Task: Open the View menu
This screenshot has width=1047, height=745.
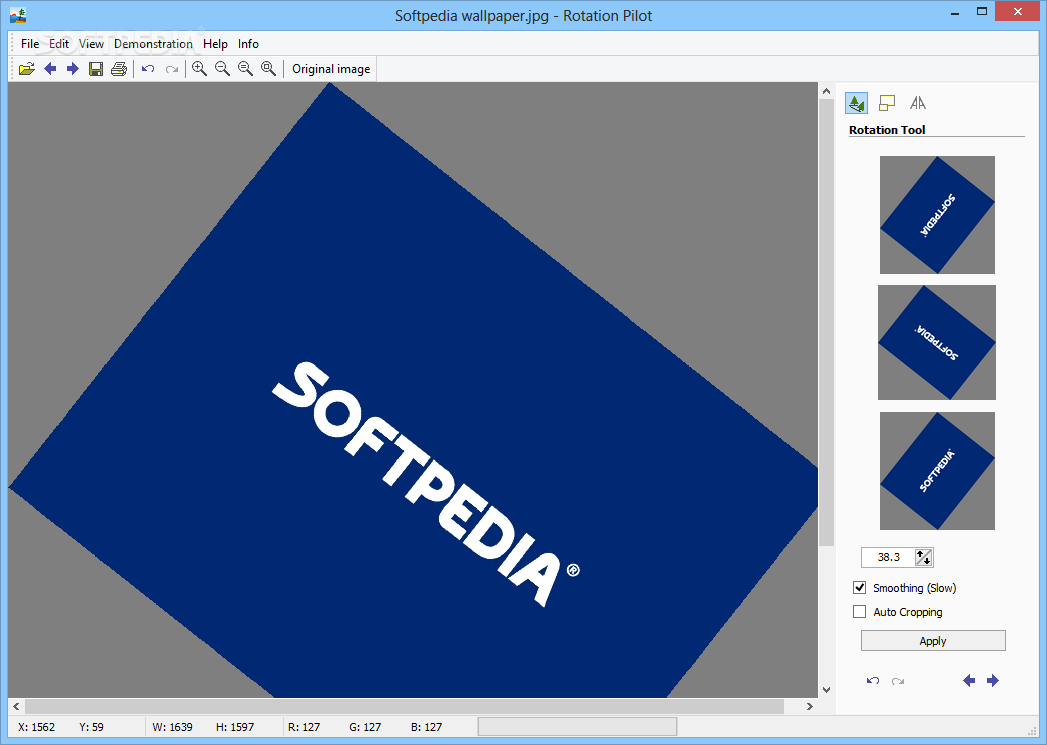Action: click(x=91, y=44)
